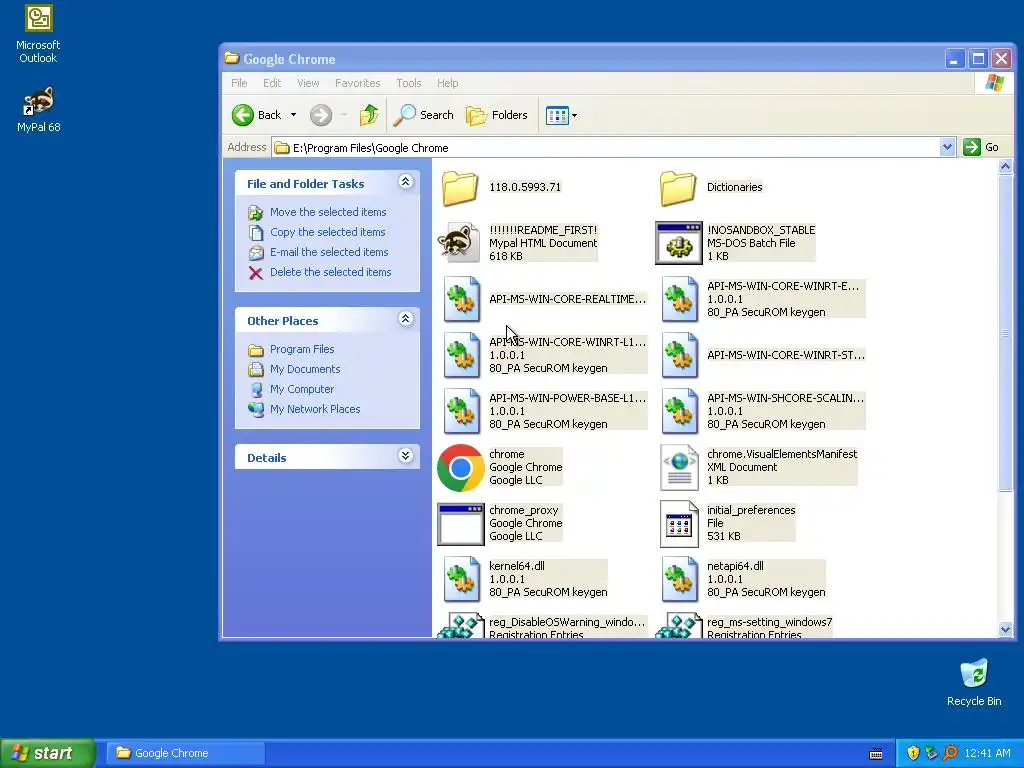Open the 118.0.5993.71 folder icon
1024x768 pixels.
(460, 187)
